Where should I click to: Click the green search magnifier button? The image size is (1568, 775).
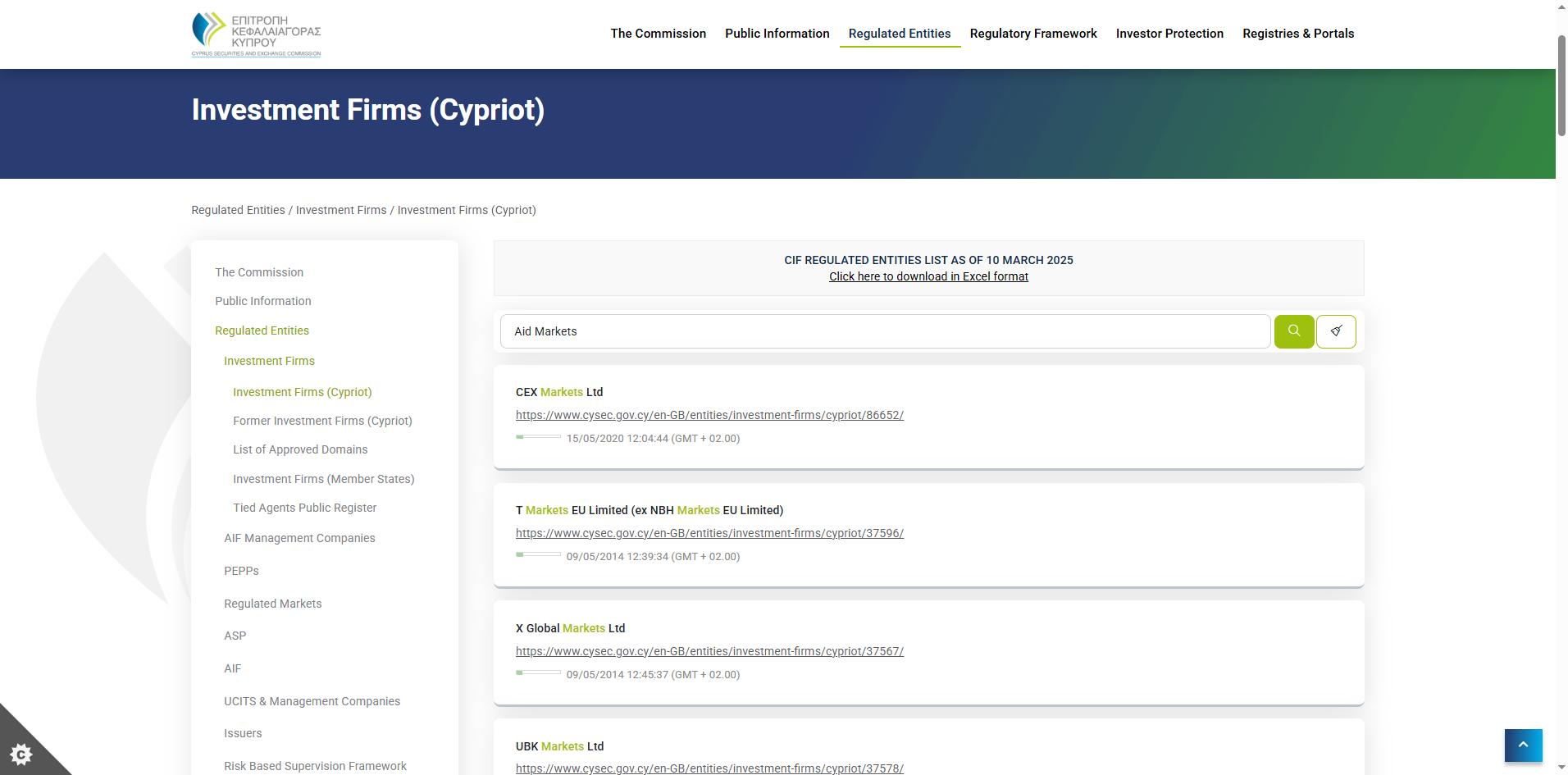[1293, 331]
